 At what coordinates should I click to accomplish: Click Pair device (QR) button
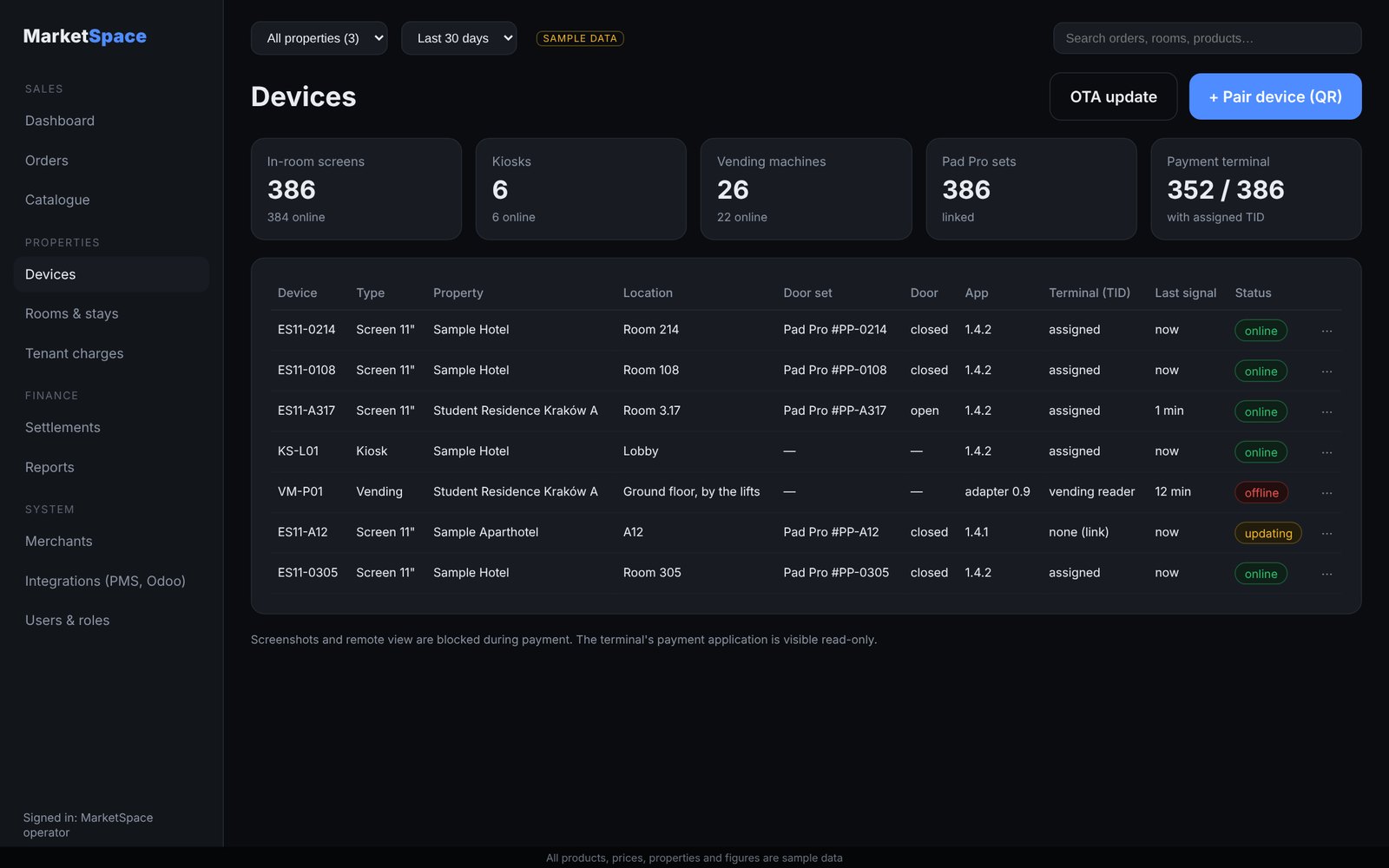point(1275,96)
